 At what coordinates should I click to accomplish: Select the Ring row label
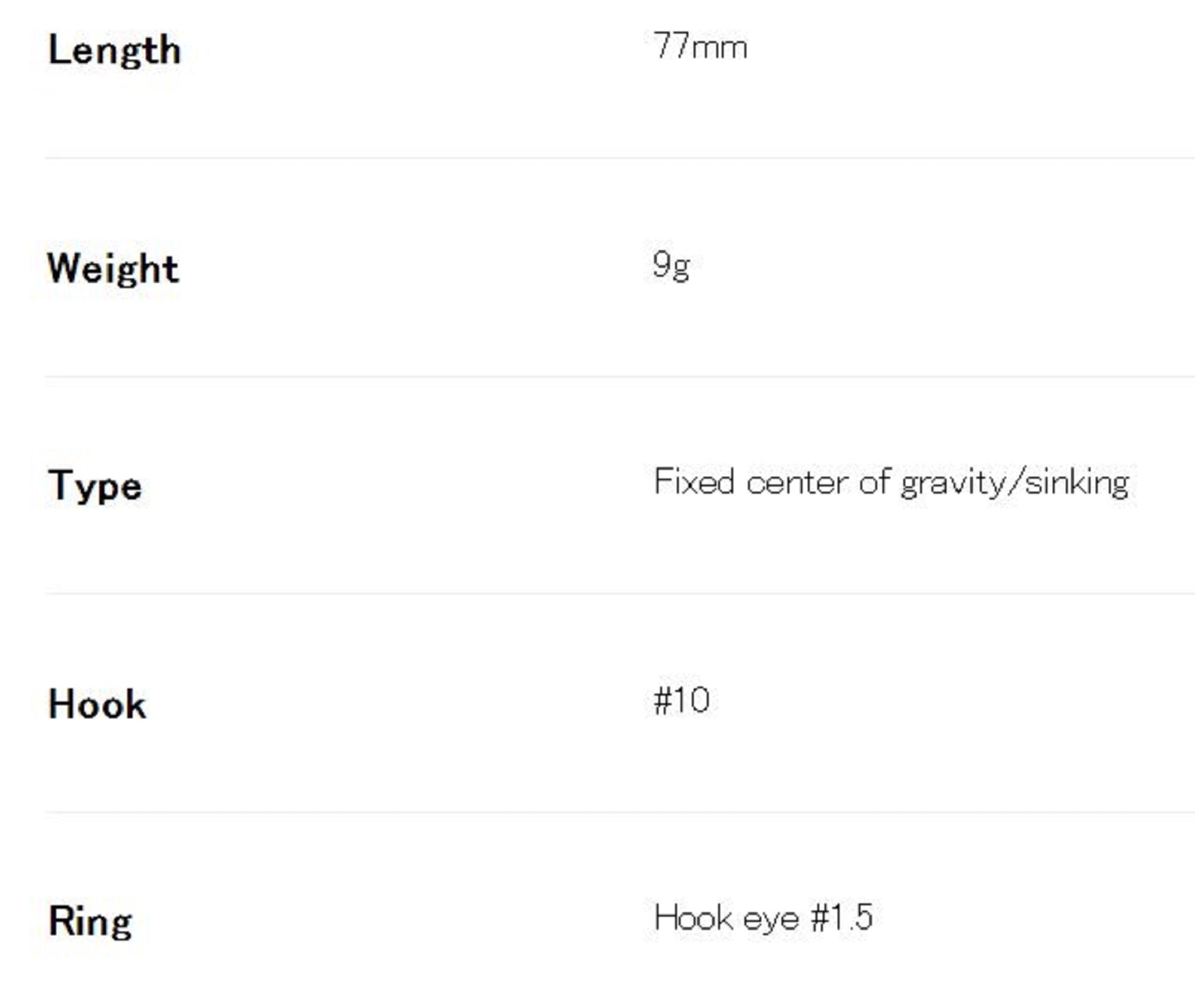pos(90,921)
